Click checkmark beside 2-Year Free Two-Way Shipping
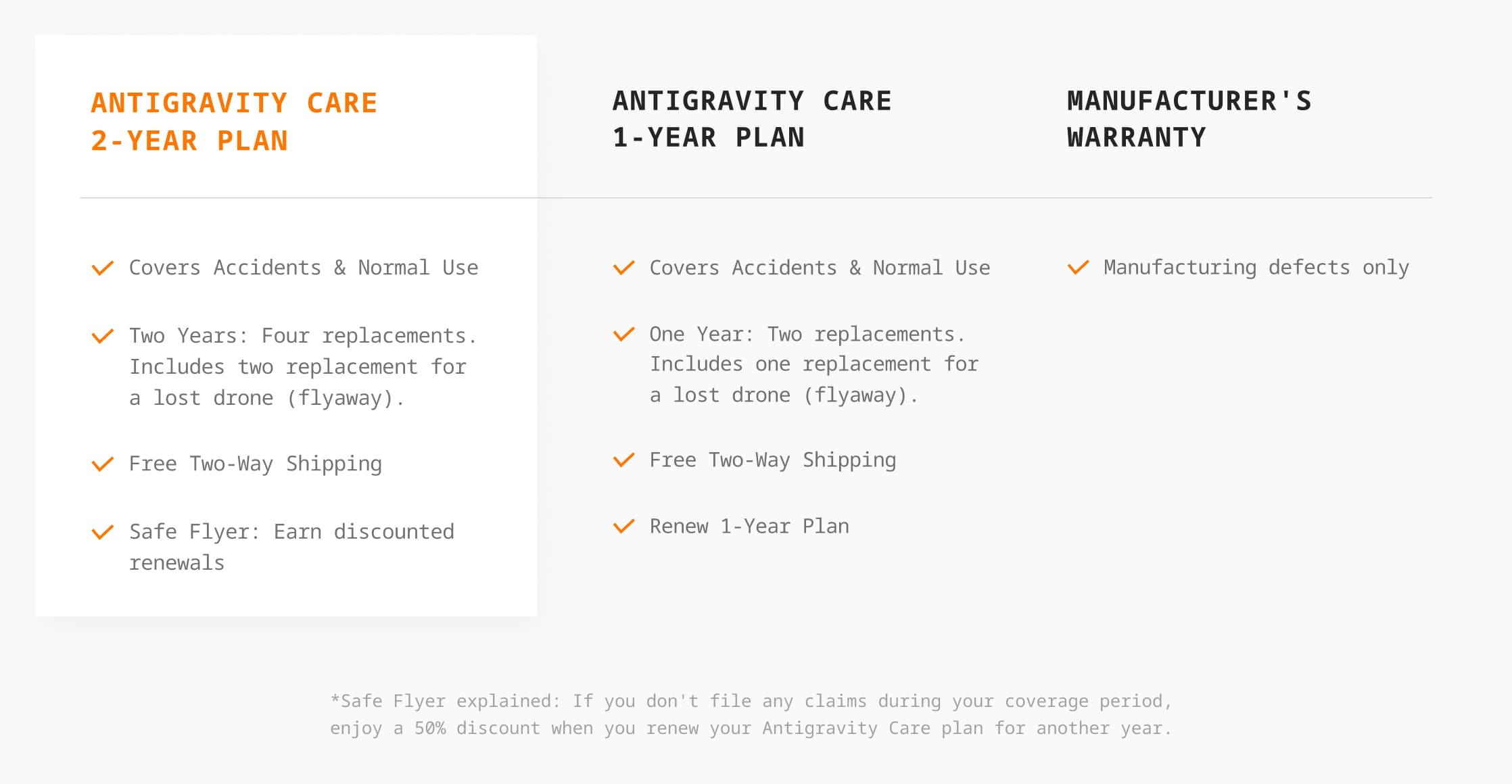The width and height of the screenshot is (1512, 784). [x=103, y=464]
